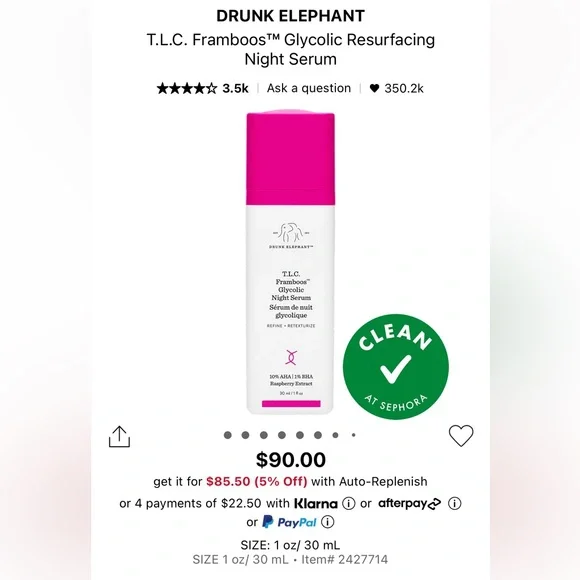Tap the share icon

119,436
